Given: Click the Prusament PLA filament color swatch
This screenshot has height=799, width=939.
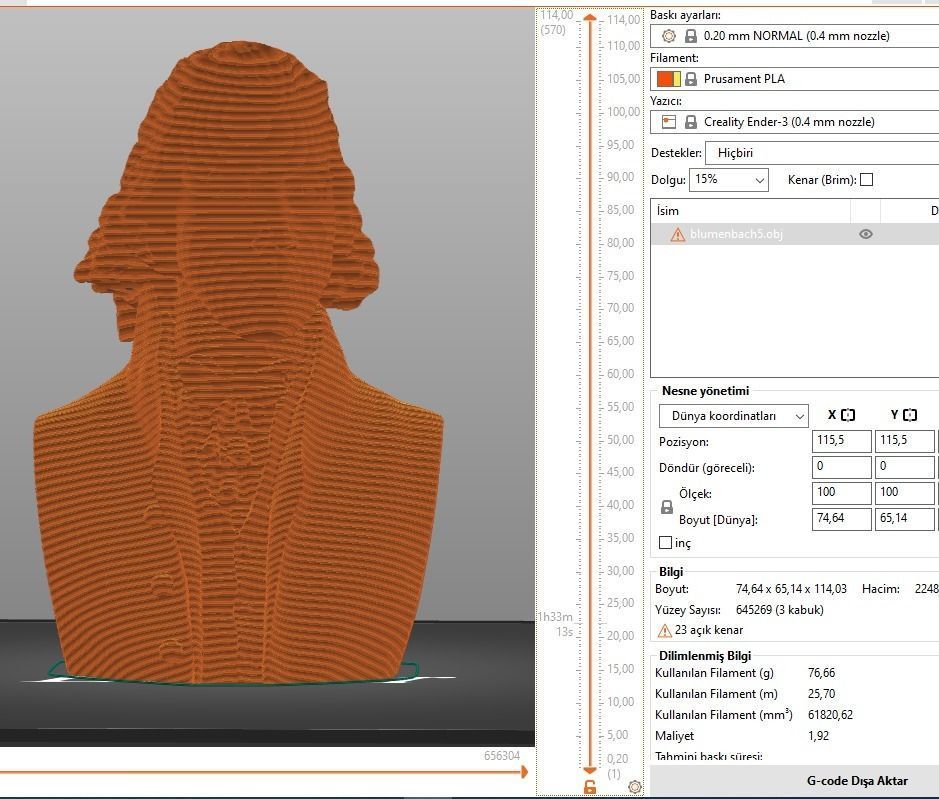Looking at the screenshot, I should tap(668, 78).
